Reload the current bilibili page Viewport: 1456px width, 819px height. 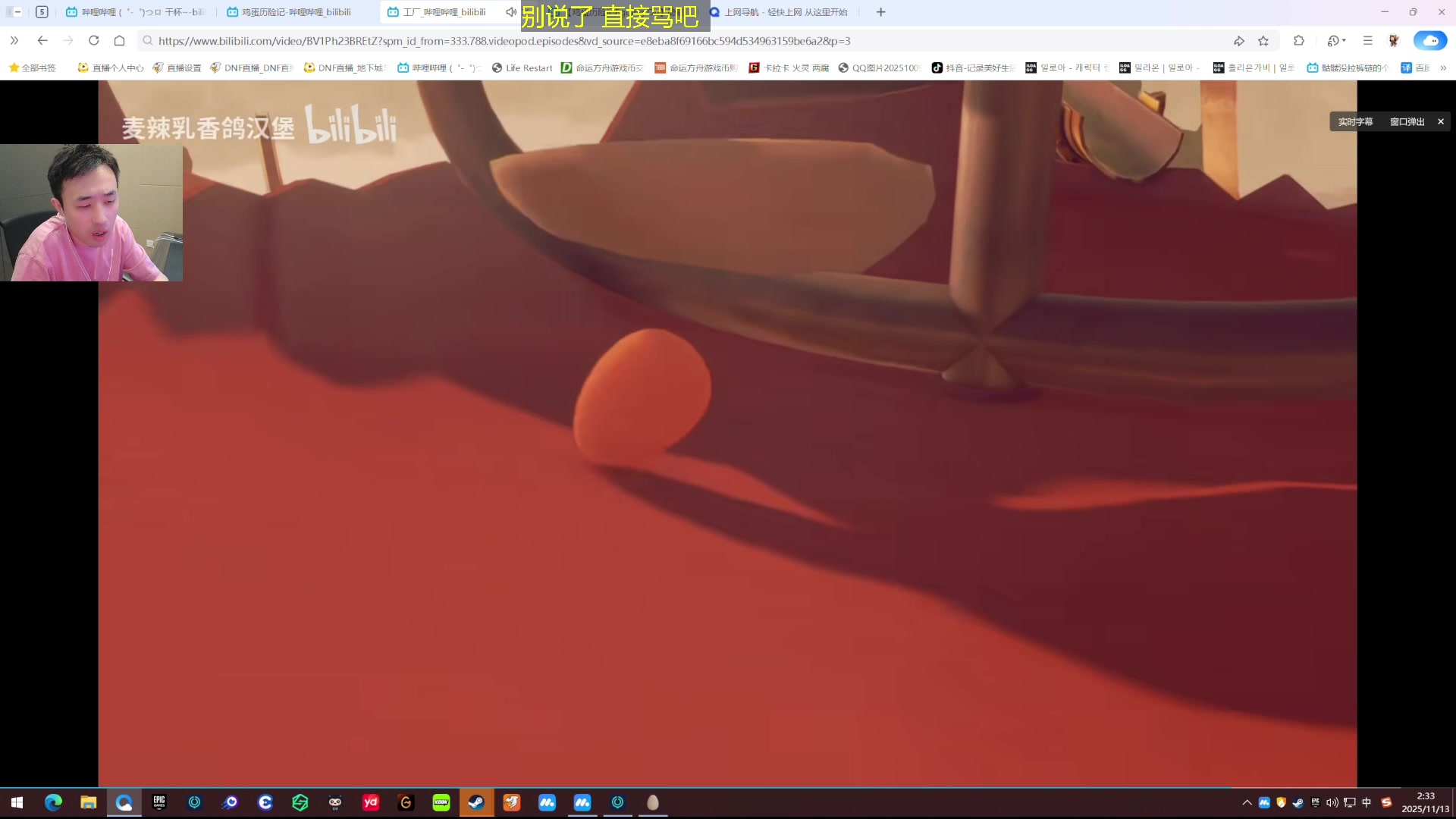(x=94, y=41)
